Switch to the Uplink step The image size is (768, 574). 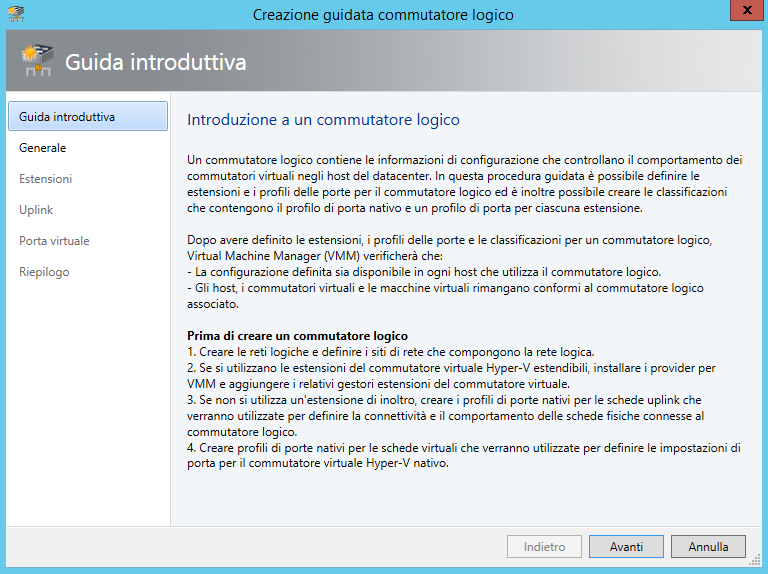pyautogui.click(x=36, y=210)
